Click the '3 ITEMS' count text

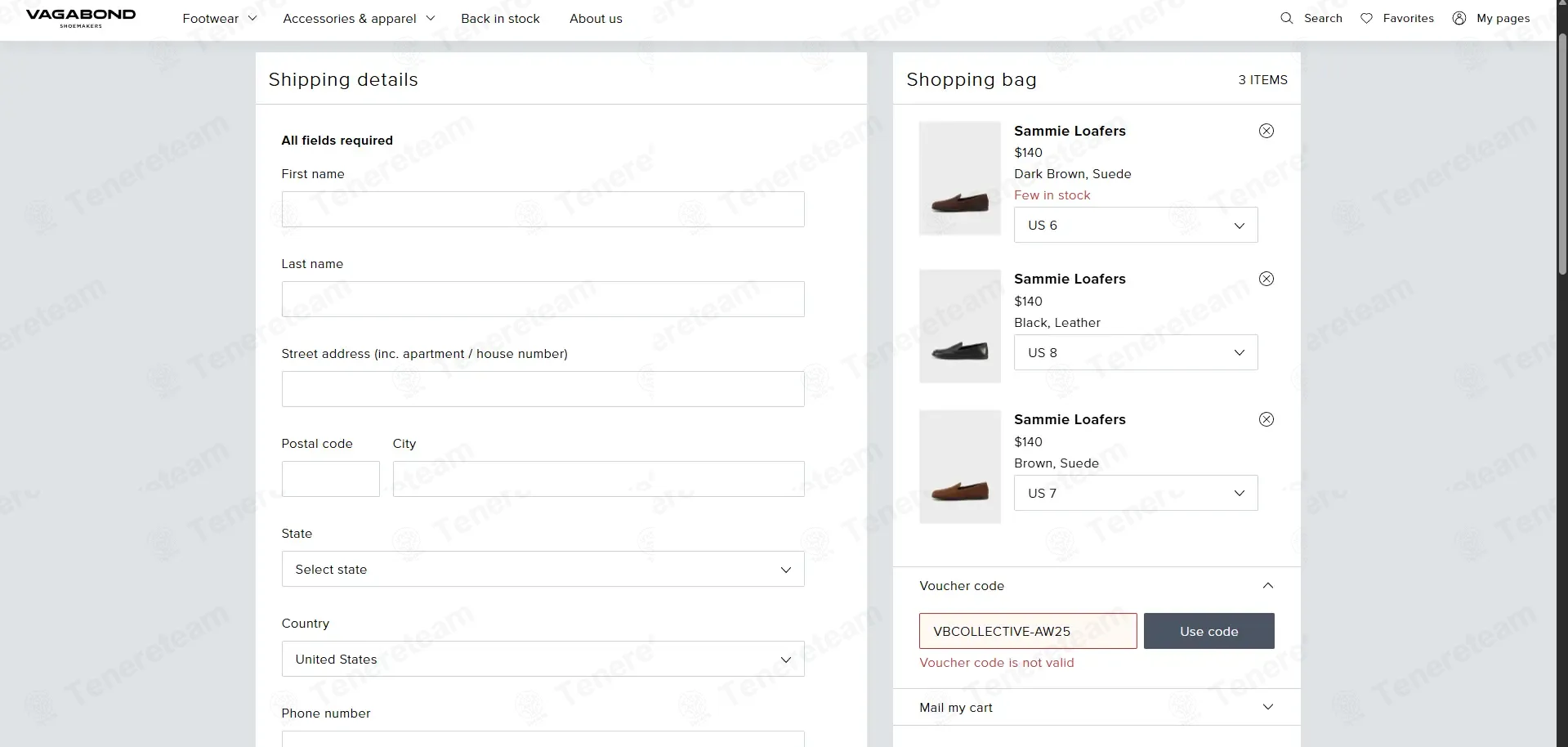point(1262,80)
